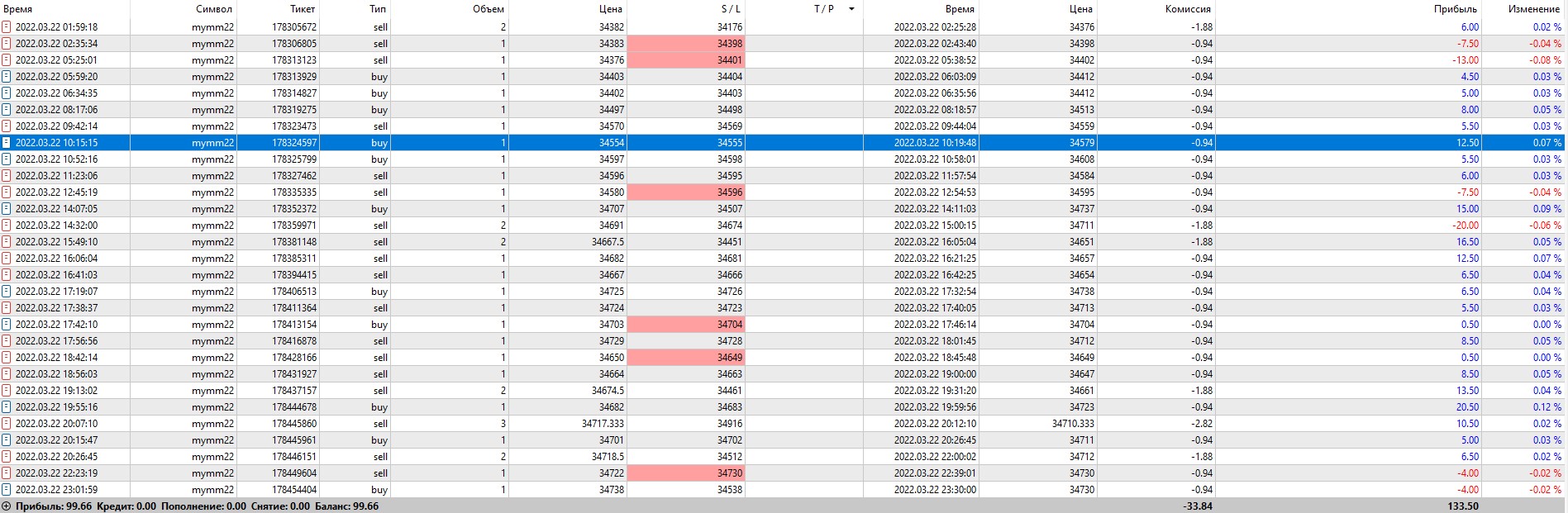Click profit value 20.50
Image resolution: width=1568 pixels, height=513 pixels.
coord(1467,407)
